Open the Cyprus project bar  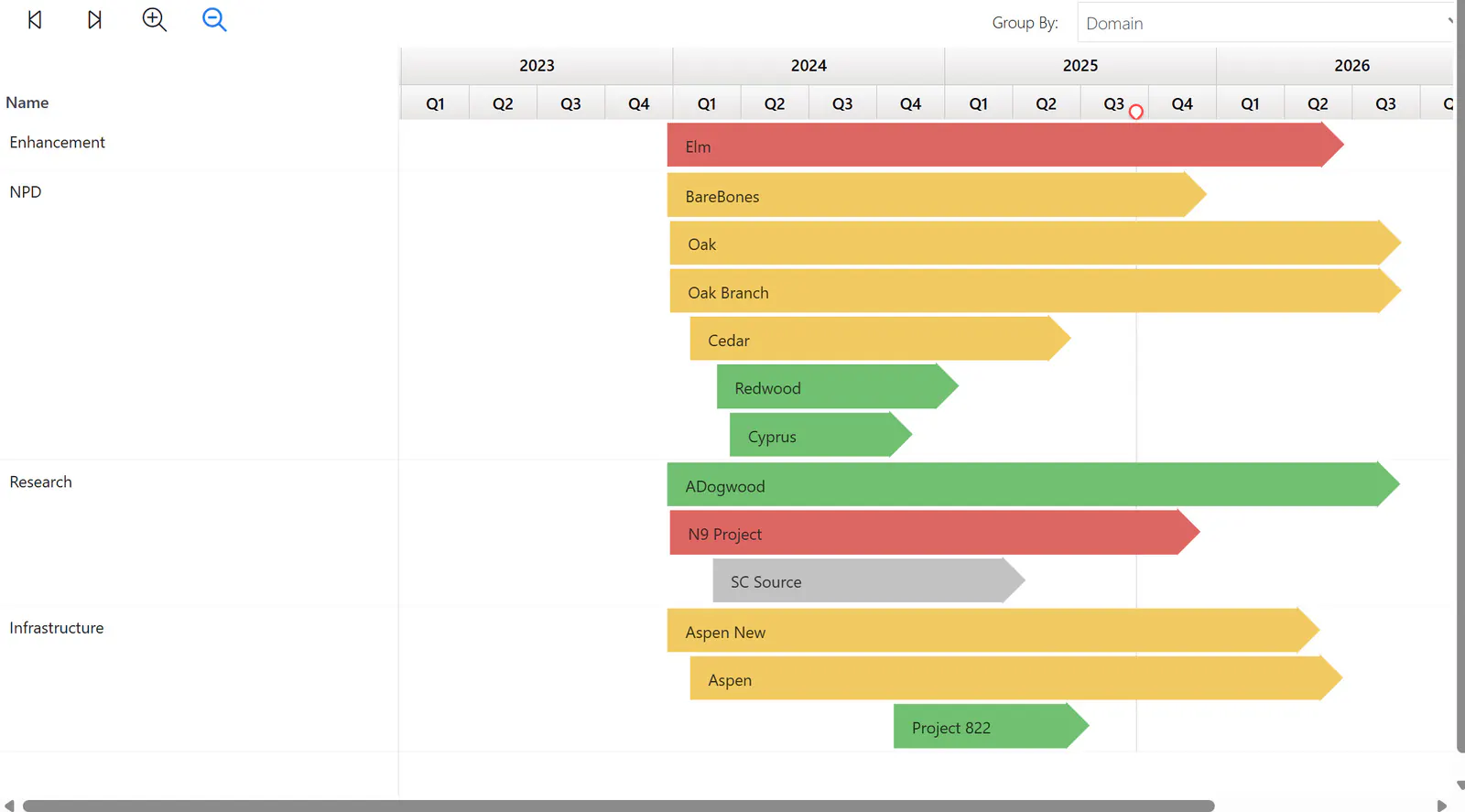(x=821, y=435)
